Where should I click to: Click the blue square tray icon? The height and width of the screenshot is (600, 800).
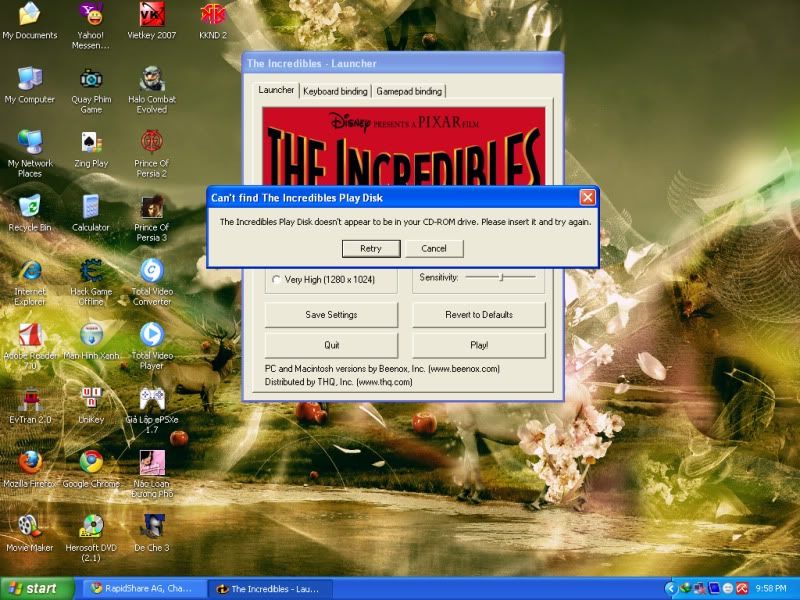click(714, 588)
